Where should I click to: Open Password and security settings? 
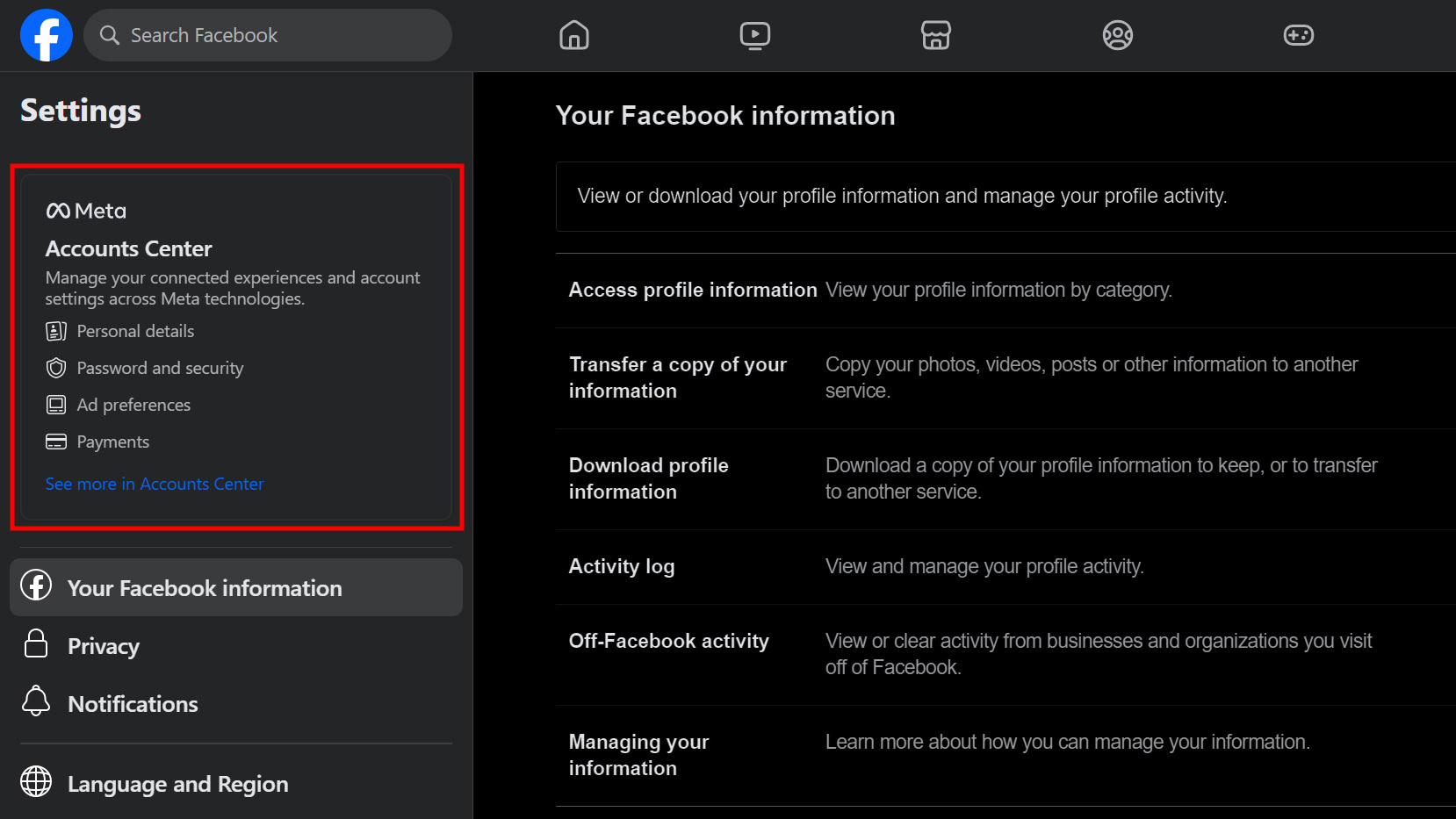point(160,368)
